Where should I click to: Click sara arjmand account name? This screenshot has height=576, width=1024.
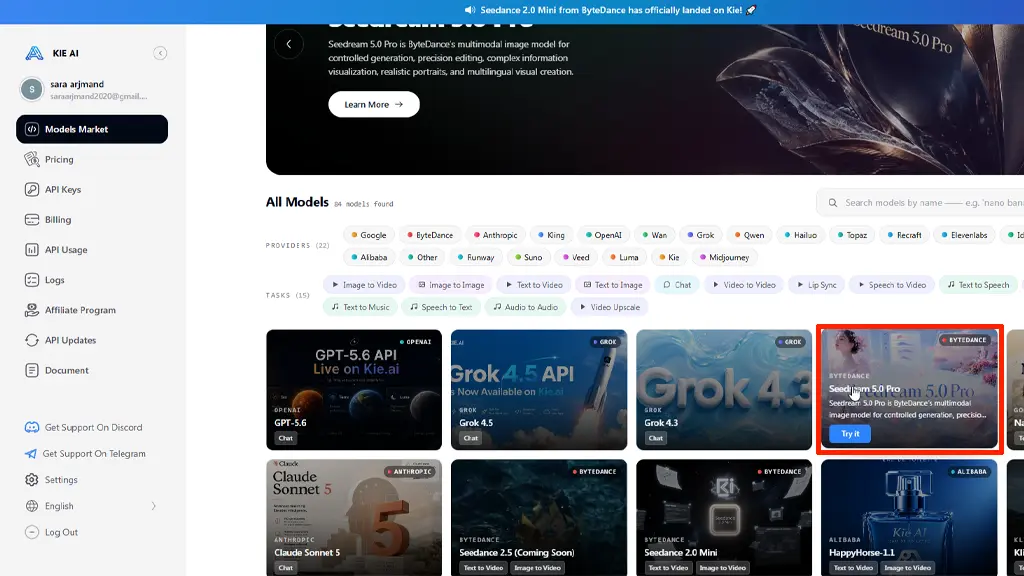(x=77, y=84)
